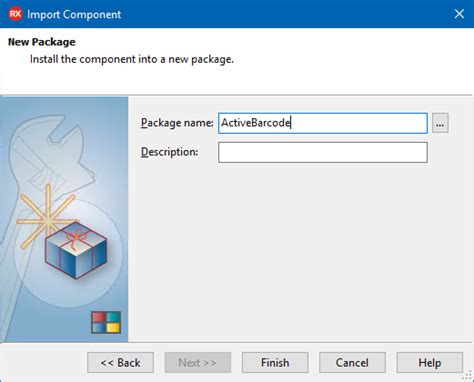Click the Import Component title bar text
The width and height of the screenshot is (474, 382).
coord(74,14)
